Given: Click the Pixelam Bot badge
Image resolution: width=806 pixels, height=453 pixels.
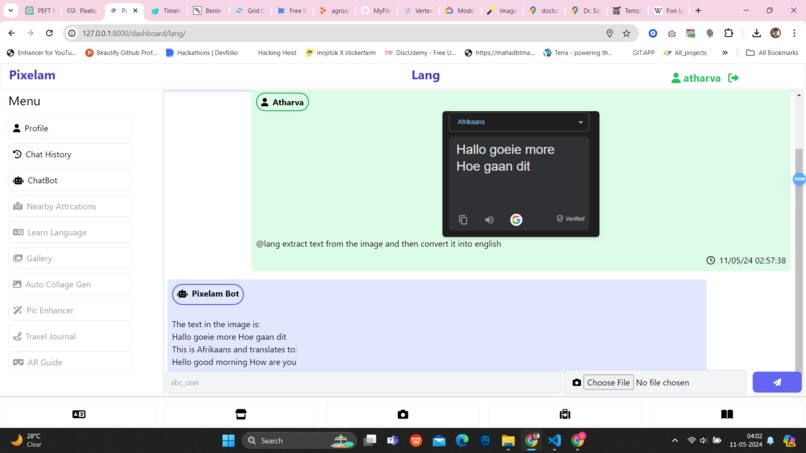Looking at the screenshot, I should pos(208,294).
